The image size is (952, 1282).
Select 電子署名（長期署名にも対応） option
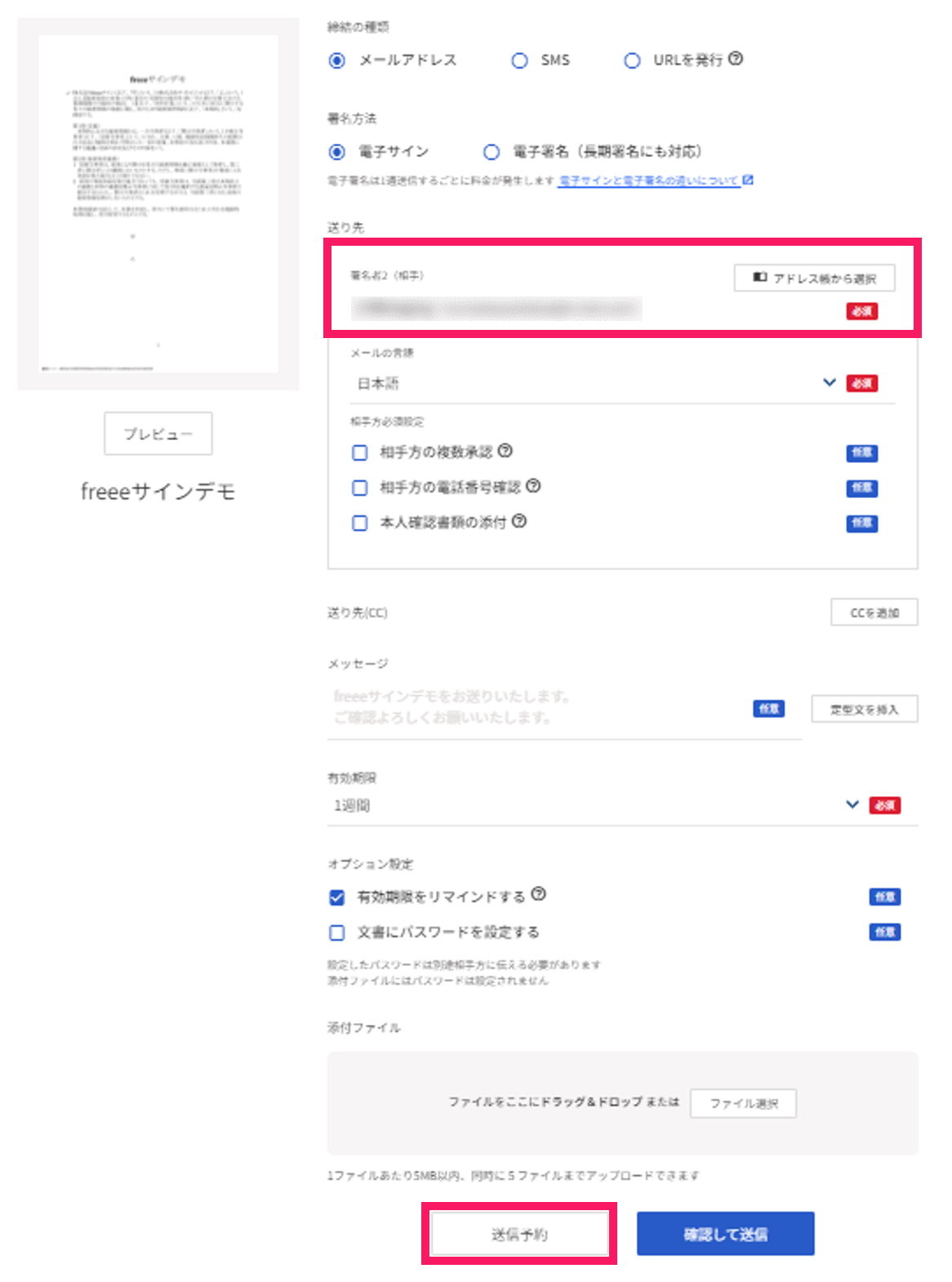pyautogui.click(x=492, y=152)
